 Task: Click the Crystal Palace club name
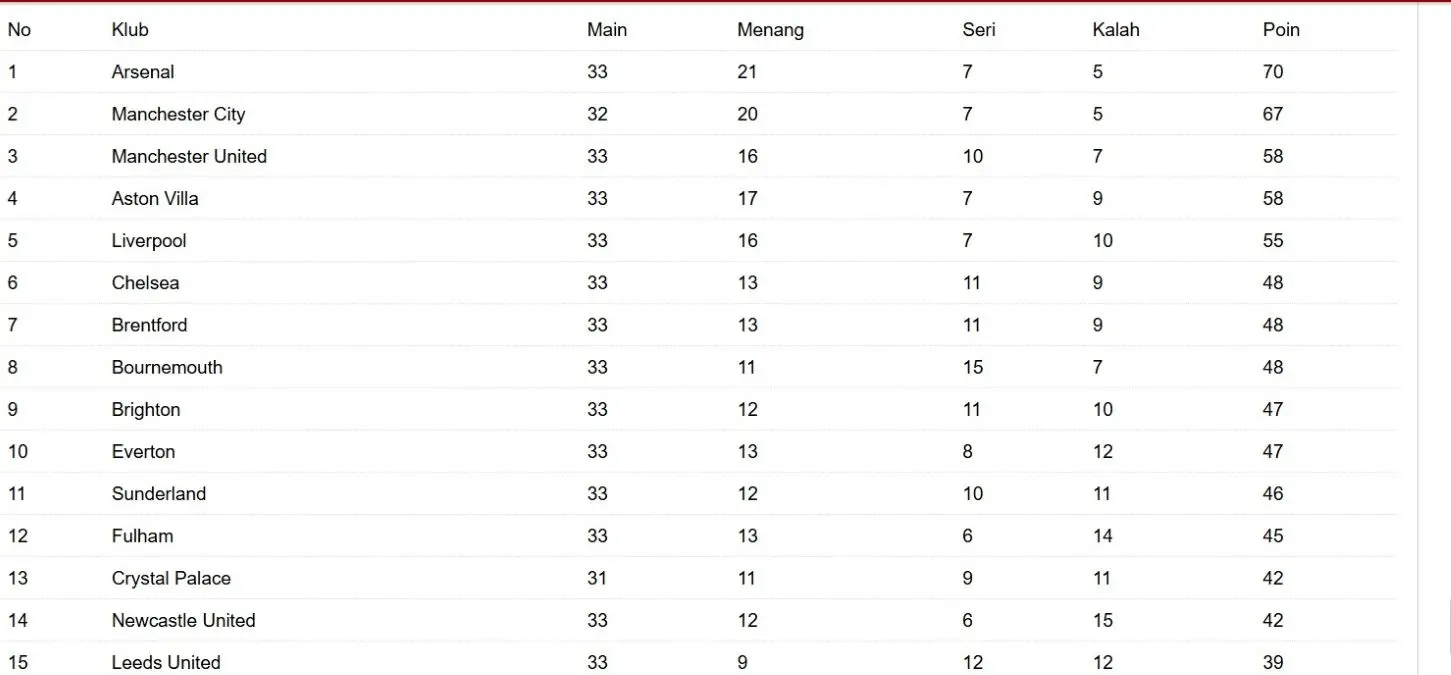tap(171, 578)
